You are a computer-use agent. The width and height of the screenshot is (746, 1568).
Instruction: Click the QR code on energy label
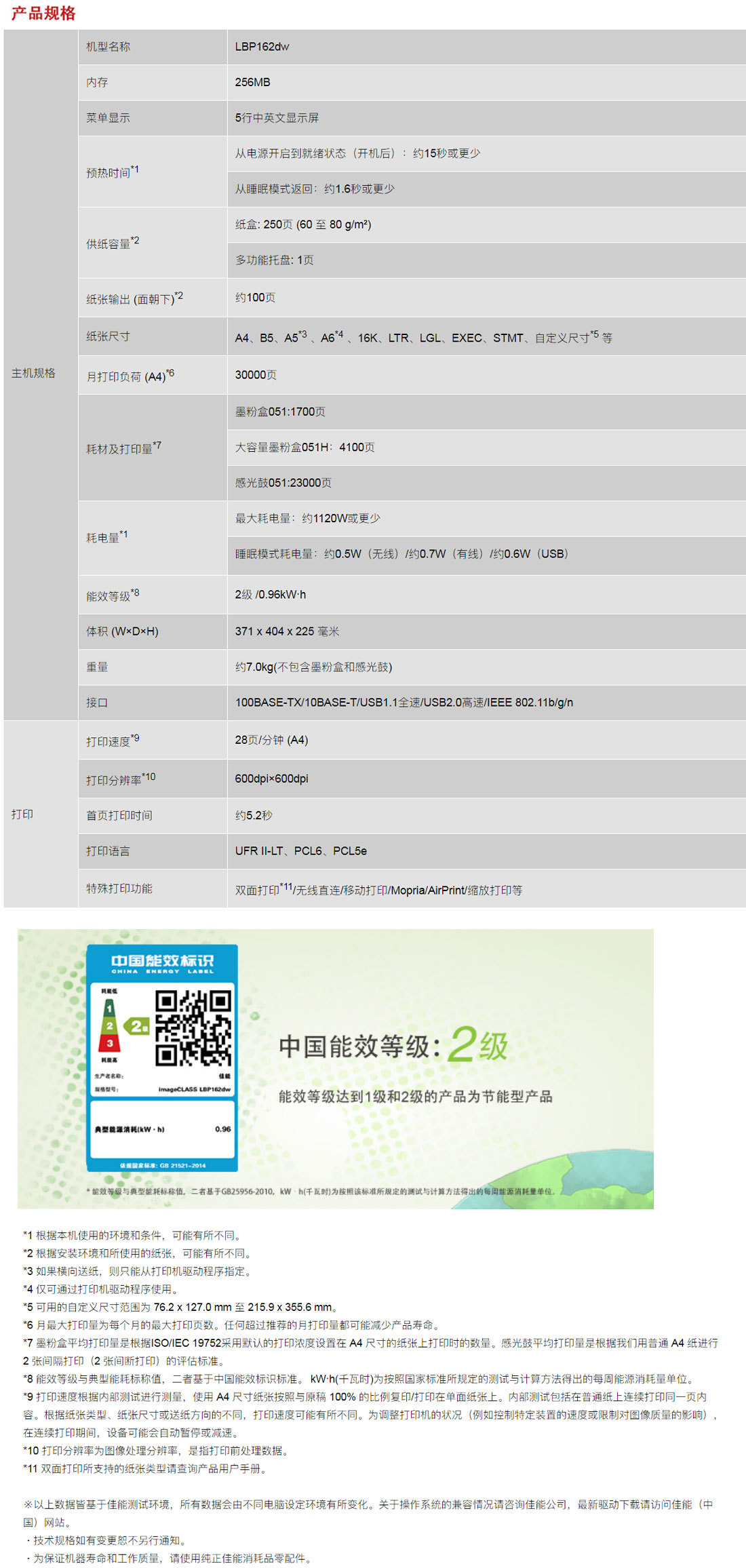pos(193,1027)
